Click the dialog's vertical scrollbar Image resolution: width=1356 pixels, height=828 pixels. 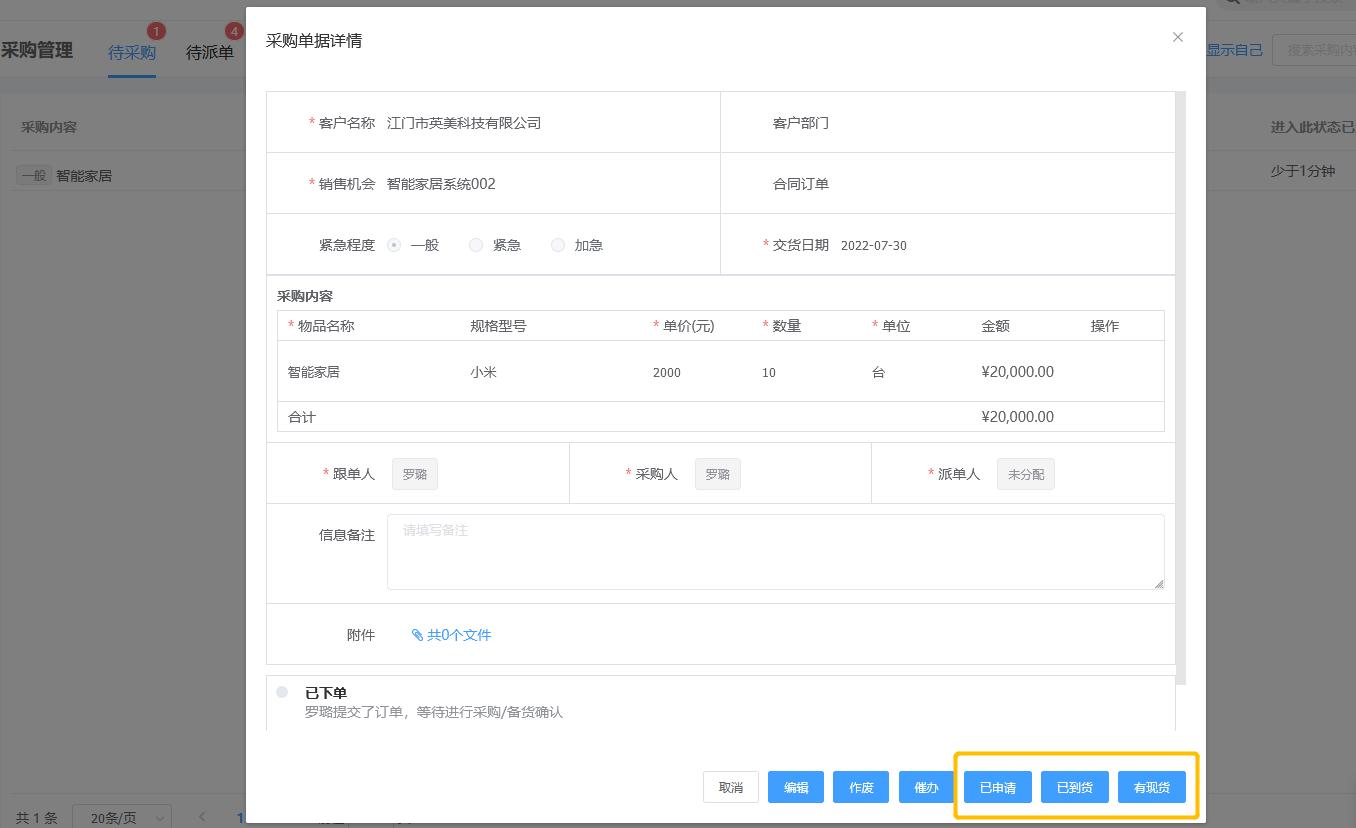tap(1181, 388)
